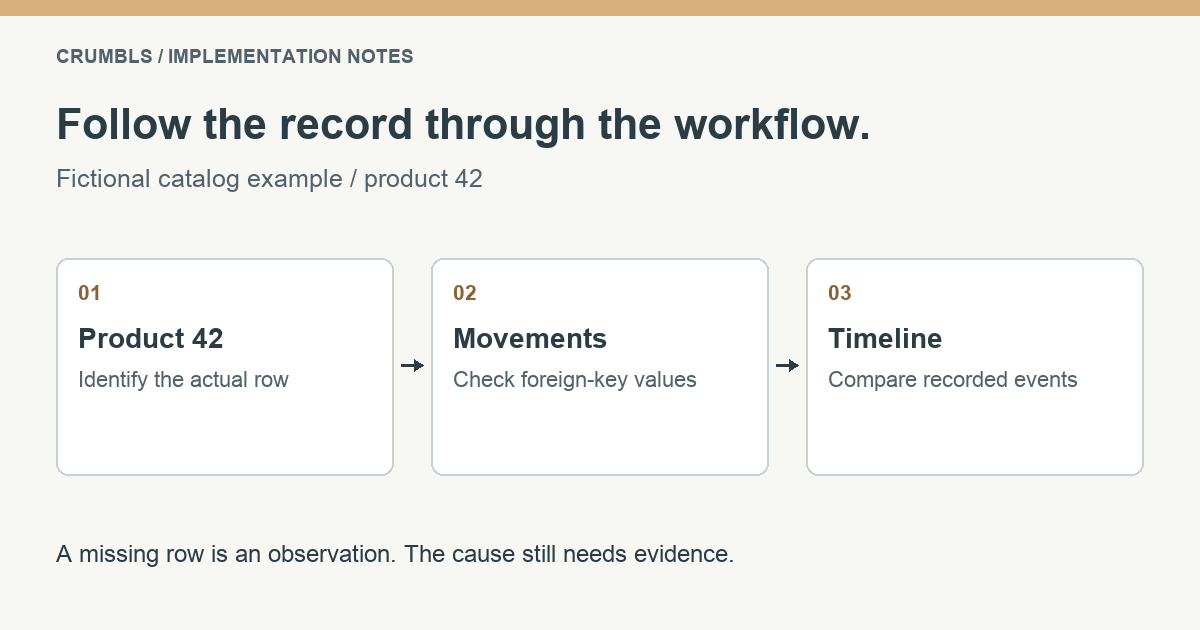
Task: Click the text 'Check foreign-key values'
Action: [x=575, y=380]
